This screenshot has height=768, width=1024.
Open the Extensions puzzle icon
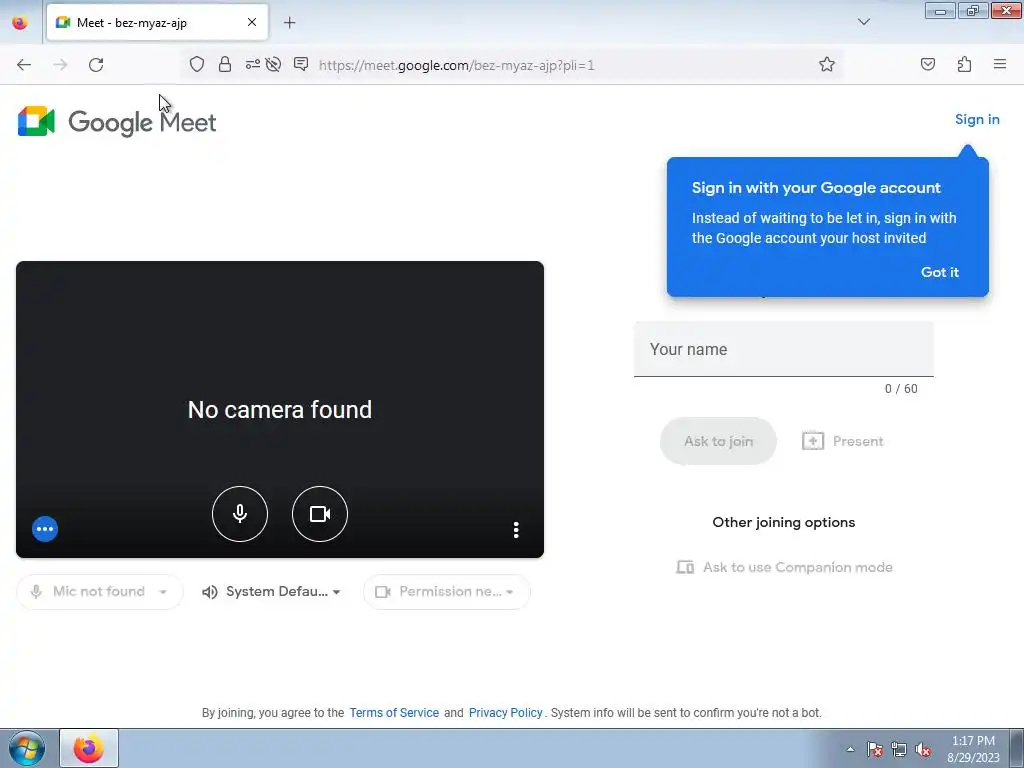(964, 64)
